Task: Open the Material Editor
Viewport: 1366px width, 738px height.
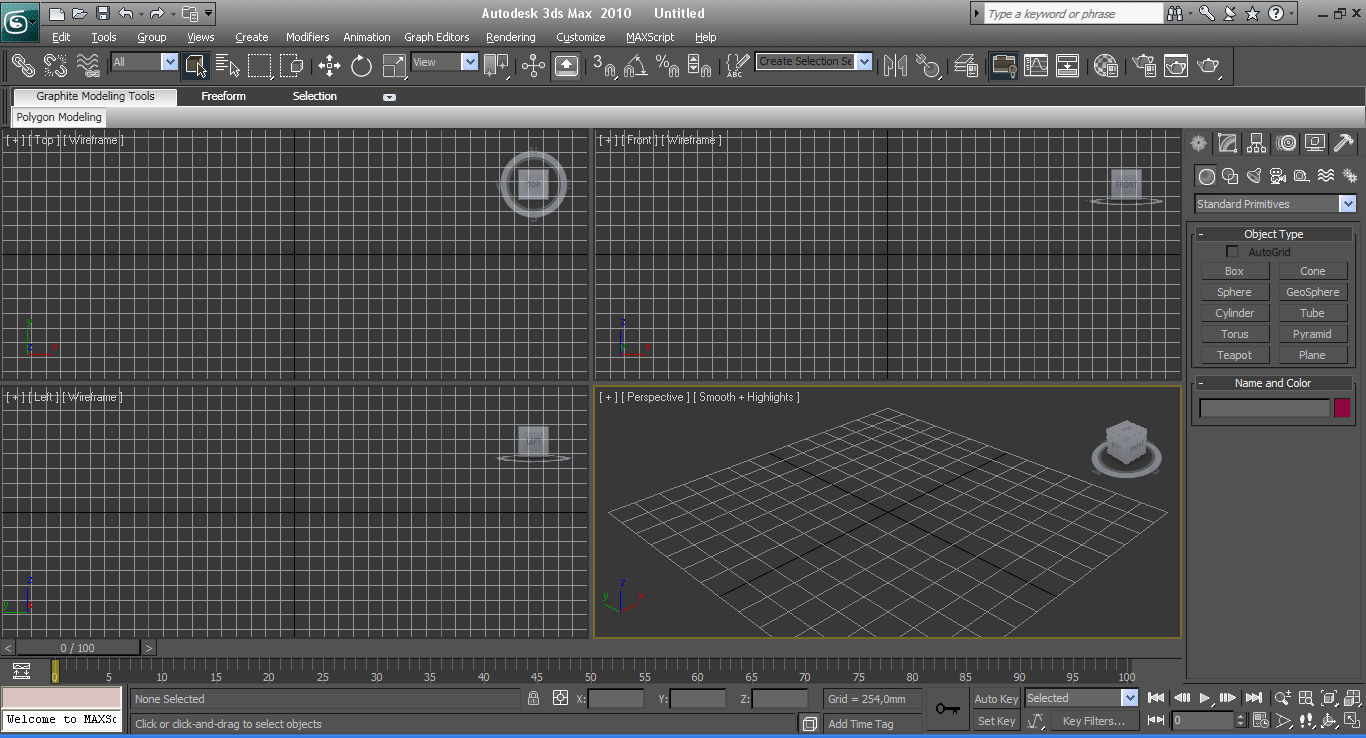Action: point(1106,66)
